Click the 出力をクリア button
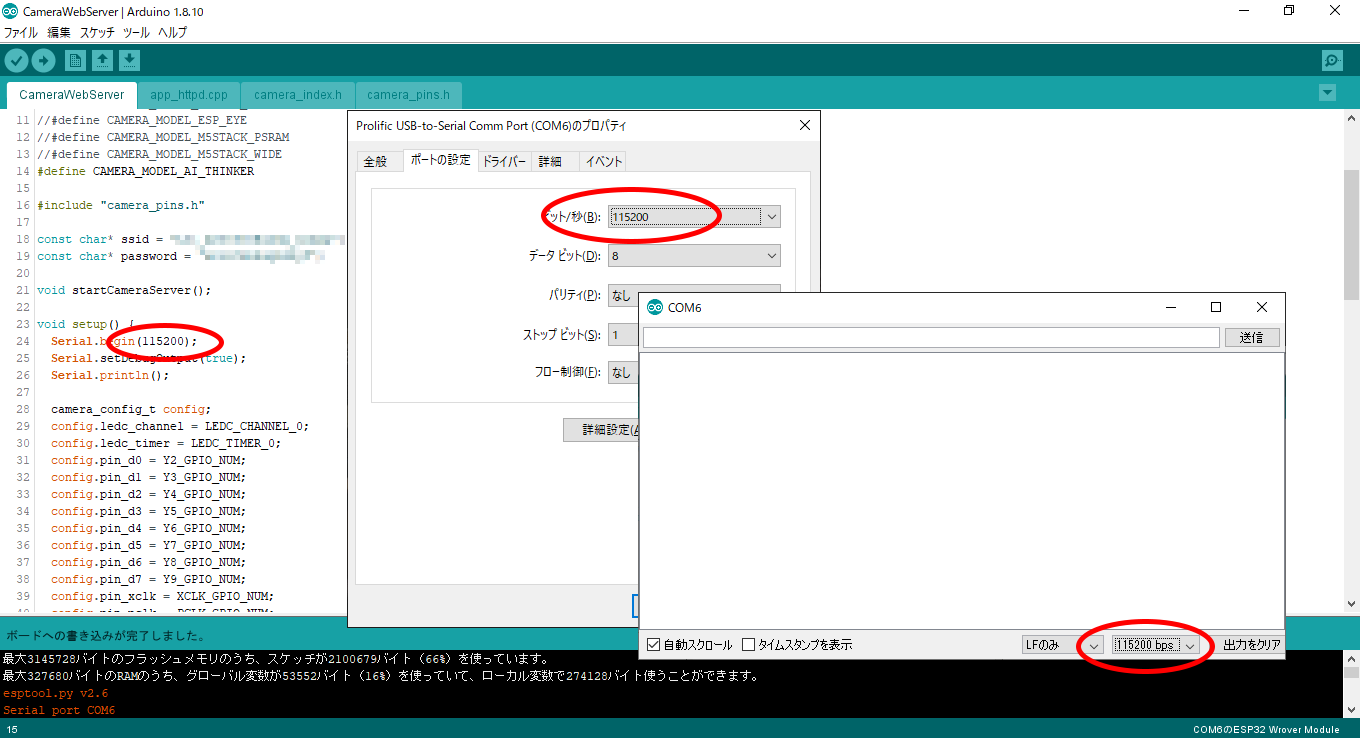This screenshot has width=1360, height=738. [1251, 645]
